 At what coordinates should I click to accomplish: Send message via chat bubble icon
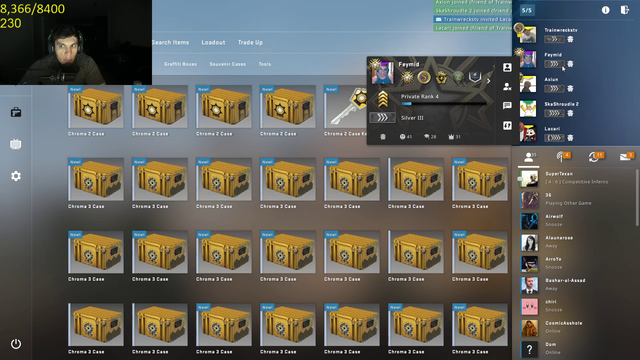(x=507, y=106)
